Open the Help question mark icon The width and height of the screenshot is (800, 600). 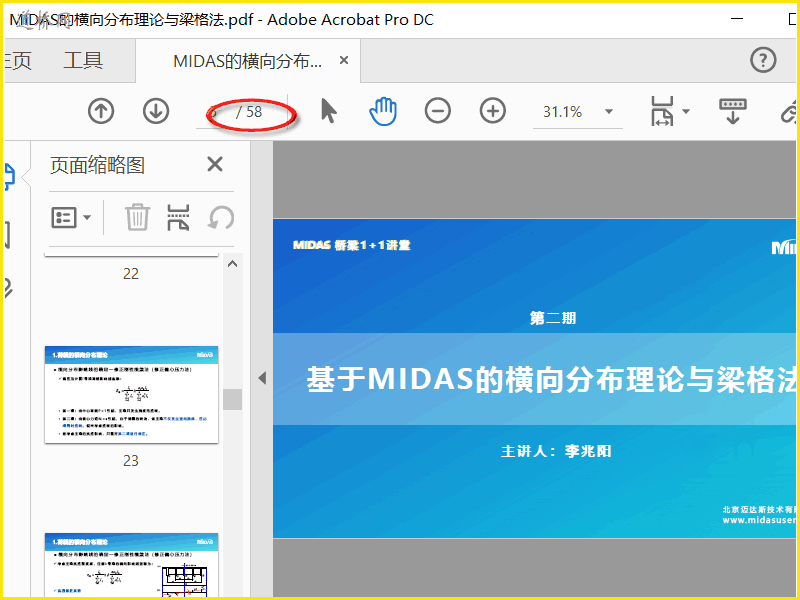pyautogui.click(x=763, y=60)
